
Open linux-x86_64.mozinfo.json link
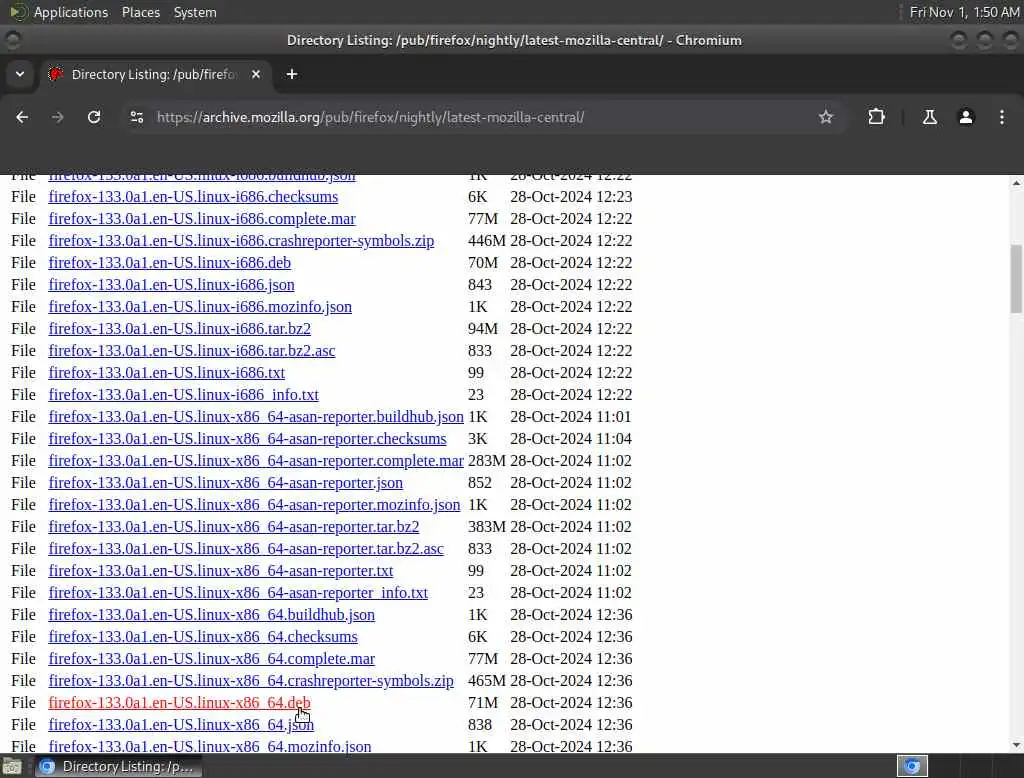(x=210, y=747)
